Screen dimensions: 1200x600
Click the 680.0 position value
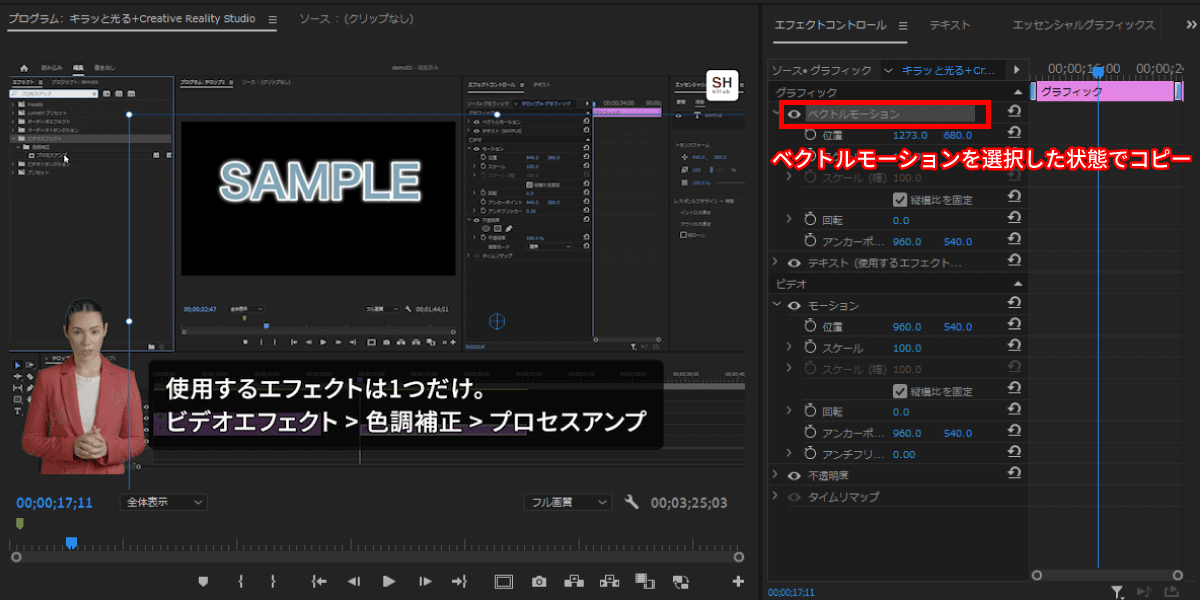tap(958, 134)
